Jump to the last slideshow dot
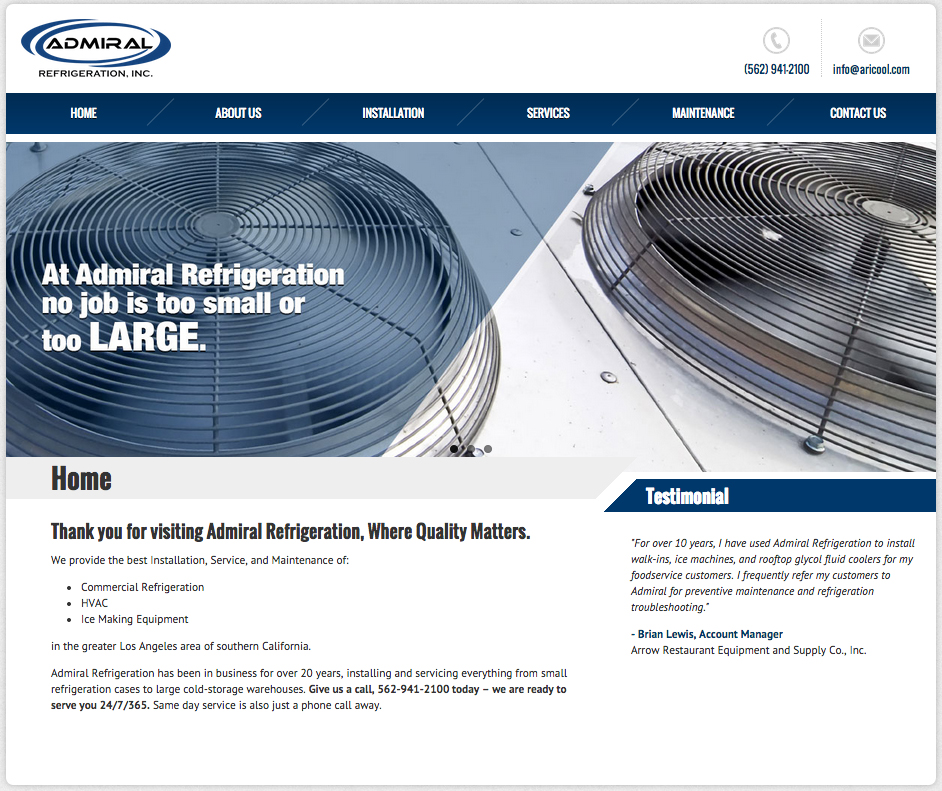The height and width of the screenshot is (791, 942). [488, 449]
